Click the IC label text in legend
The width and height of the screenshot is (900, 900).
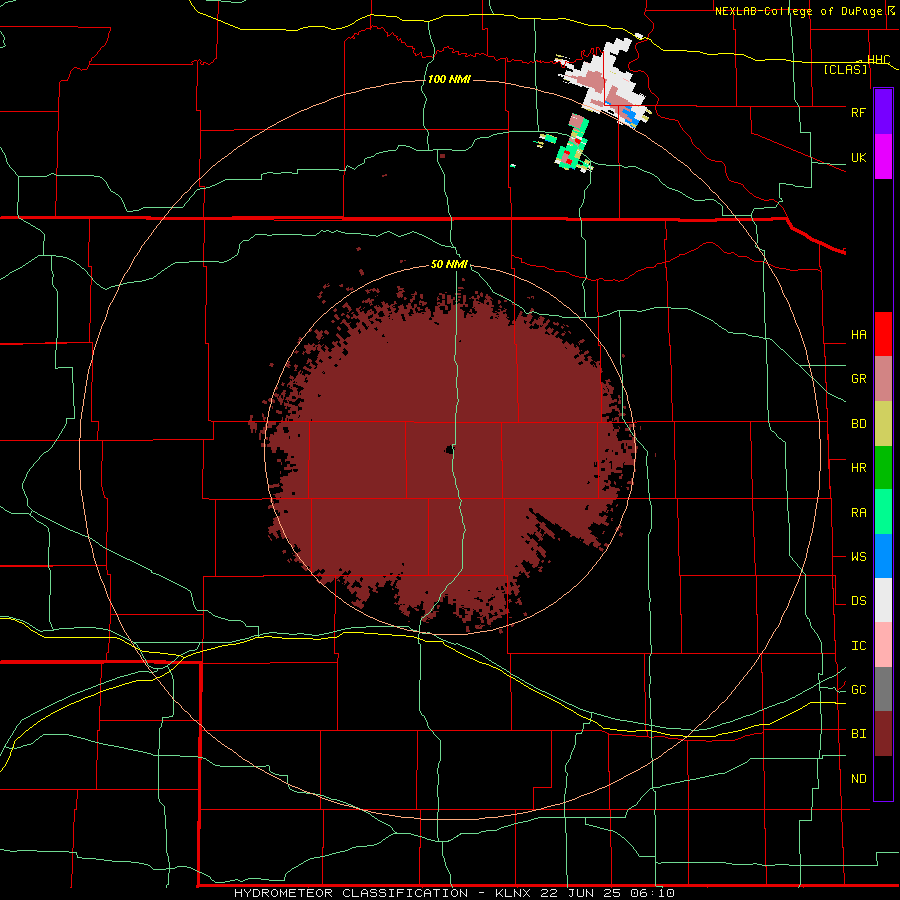click(x=858, y=646)
